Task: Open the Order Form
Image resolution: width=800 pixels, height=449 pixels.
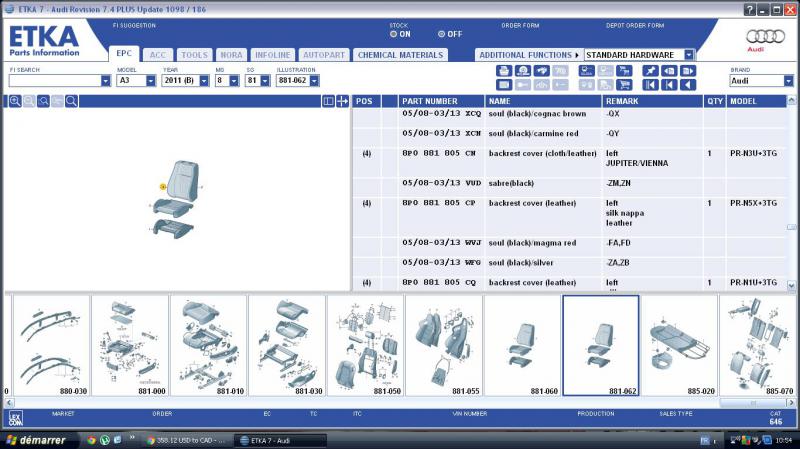Action: point(520,26)
